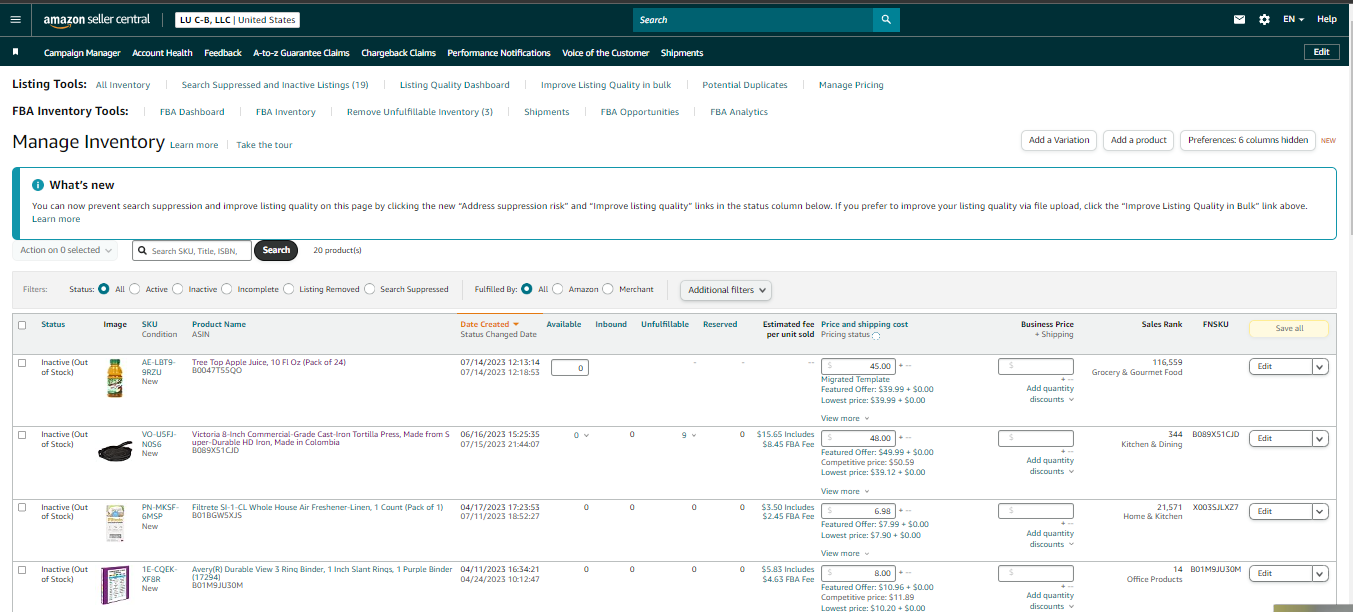This screenshot has height=612, width=1353.
Task: Filter Fulfilled By Merchant
Action: (x=608, y=289)
